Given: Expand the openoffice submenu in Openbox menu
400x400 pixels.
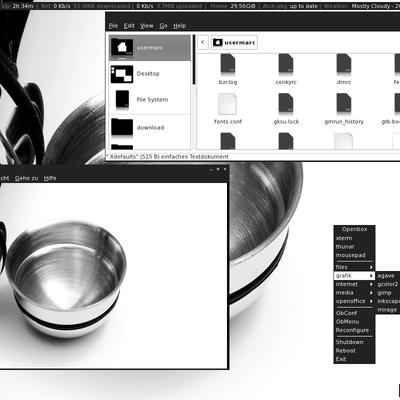Looking at the screenshot, I should tap(355, 301).
